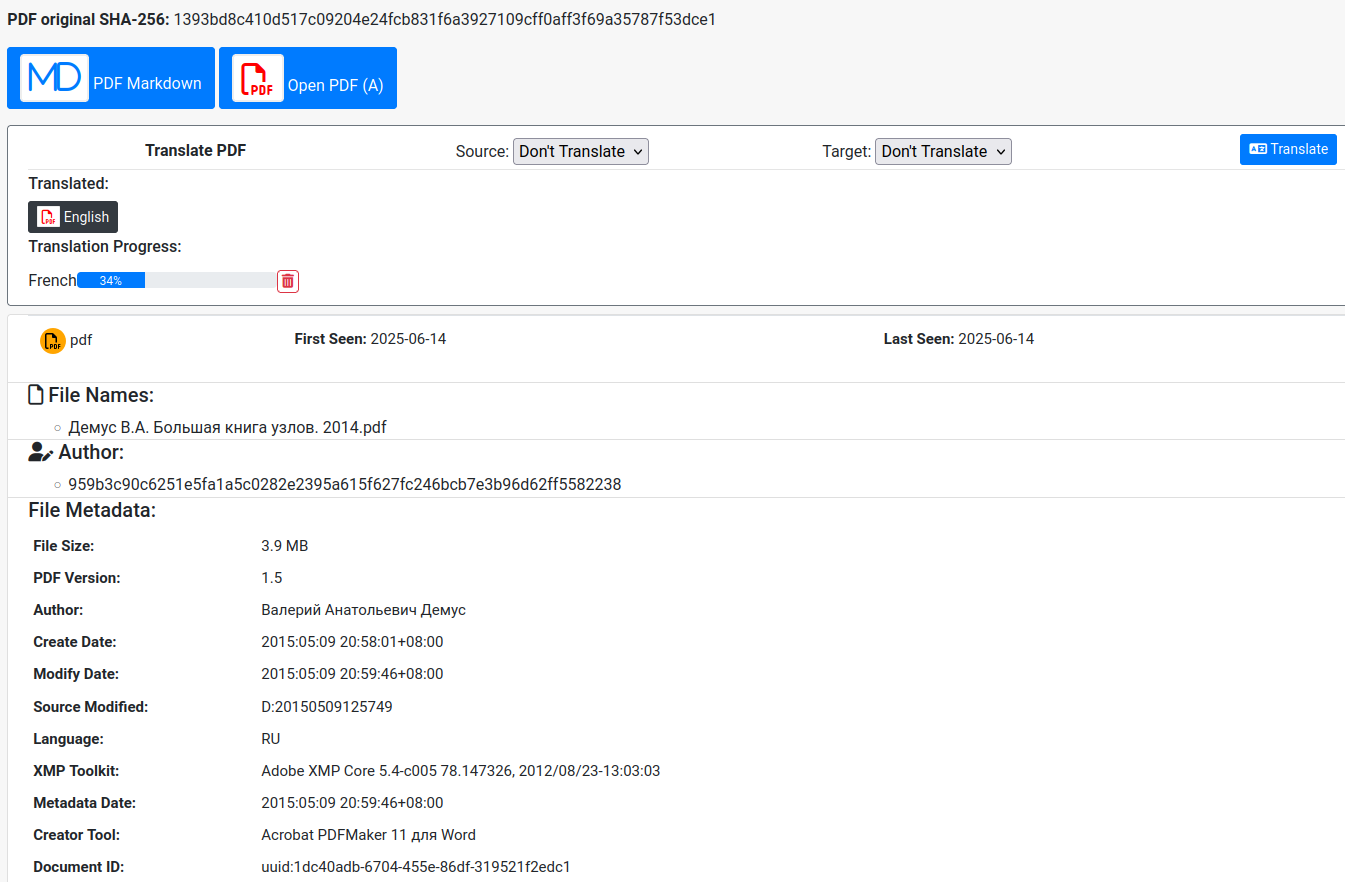Viewport: 1345px width, 882px height.
Task: Click the Document ID uuid value
Action: coord(415,867)
